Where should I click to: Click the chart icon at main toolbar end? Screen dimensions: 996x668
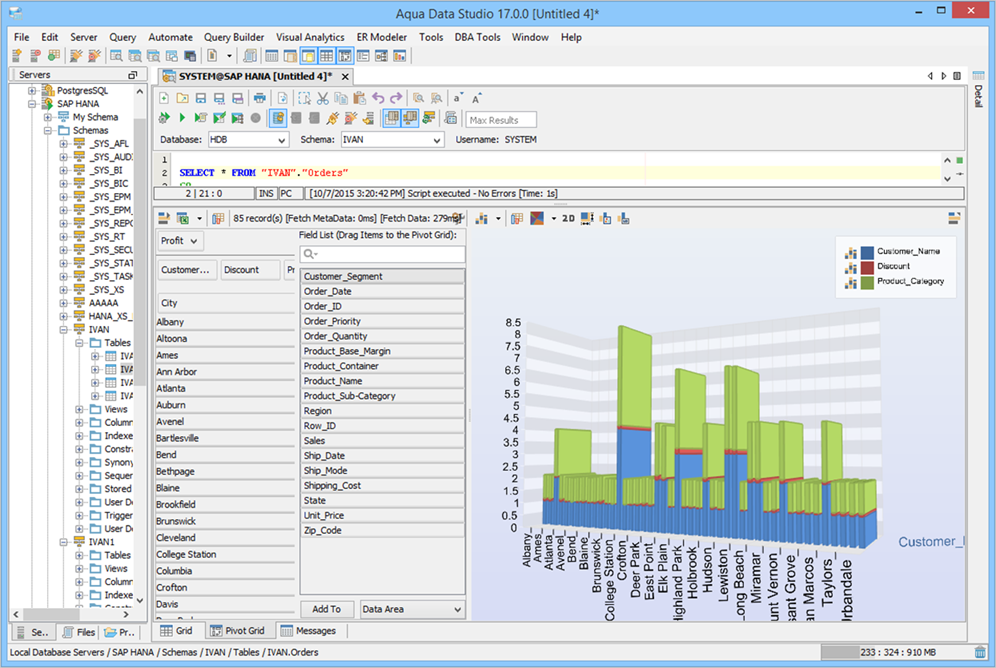coord(400,56)
